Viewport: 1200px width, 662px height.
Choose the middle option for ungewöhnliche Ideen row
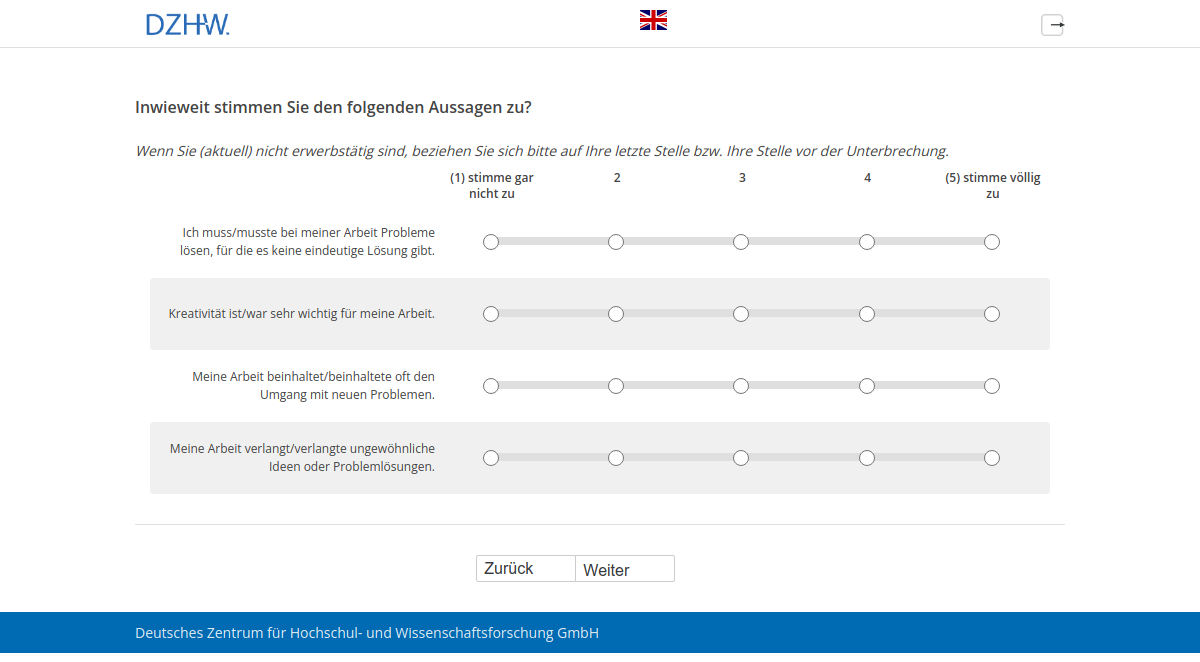[x=740, y=457]
